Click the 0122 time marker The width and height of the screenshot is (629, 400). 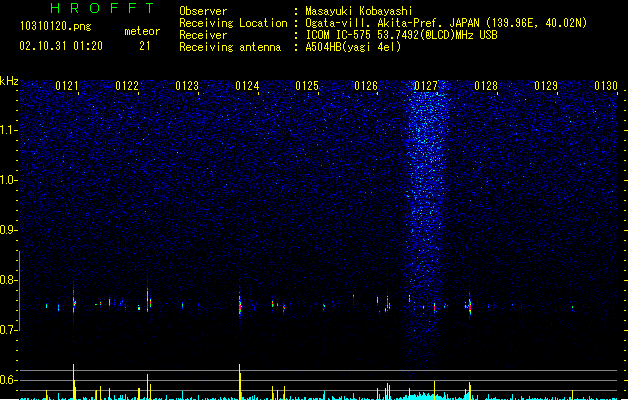click(127, 86)
